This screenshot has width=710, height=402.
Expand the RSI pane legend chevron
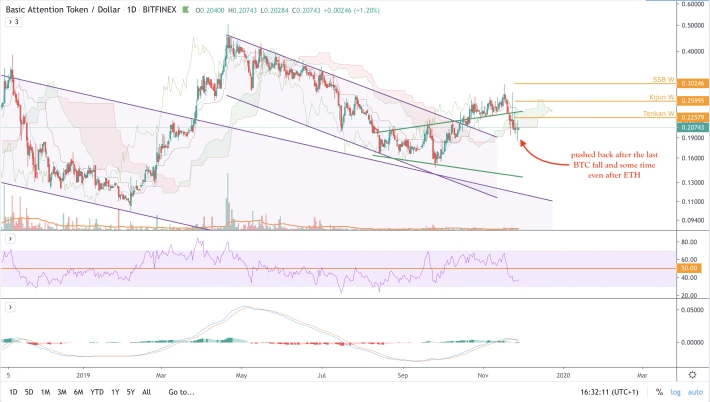point(10,239)
